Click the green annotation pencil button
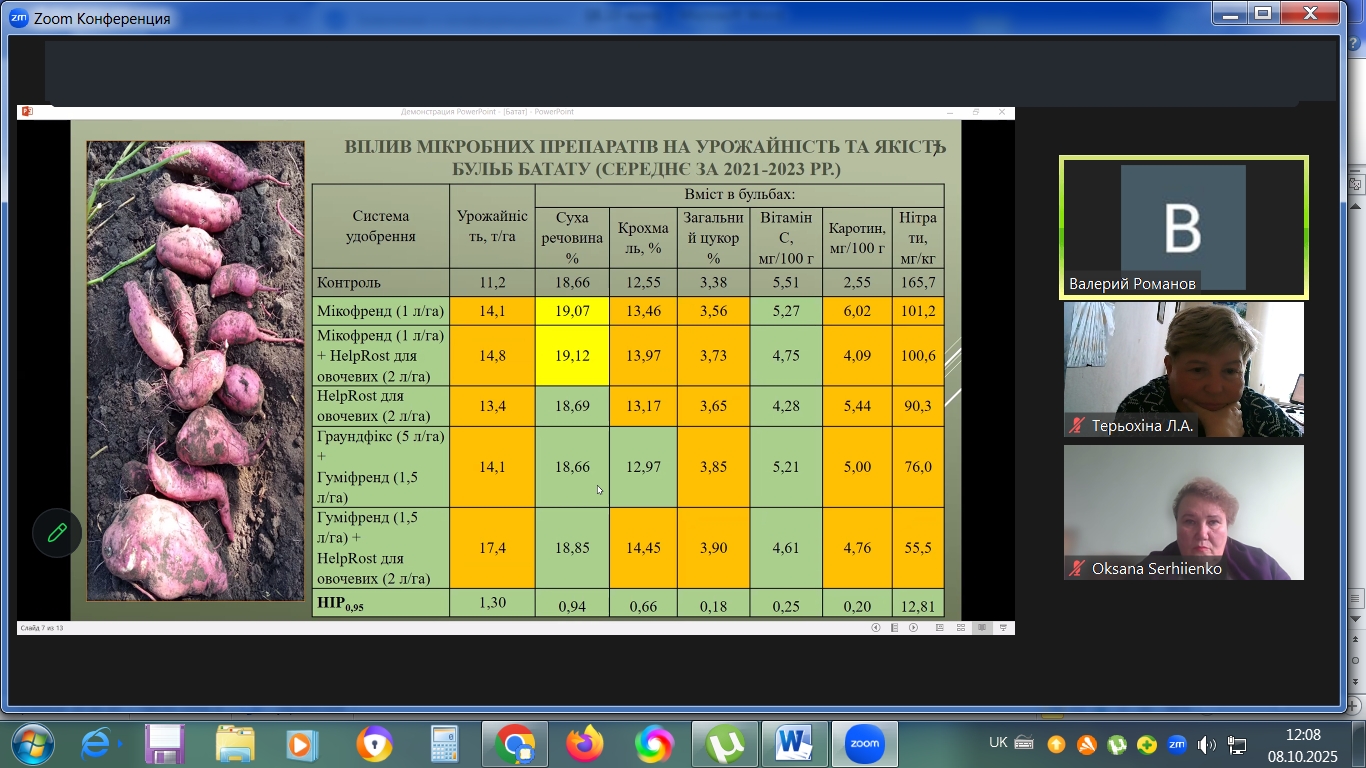1366x768 pixels. (57, 533)
